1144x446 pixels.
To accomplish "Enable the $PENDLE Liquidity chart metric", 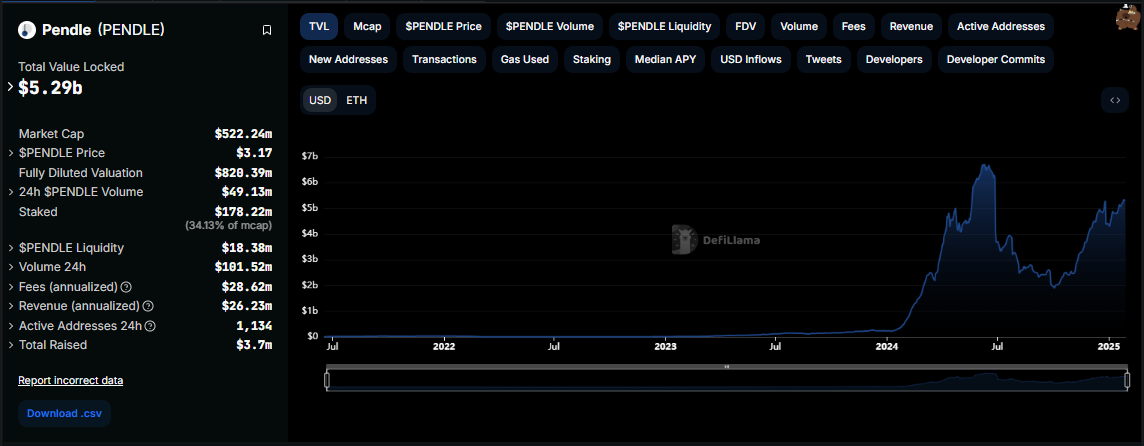I will pos(665,26).
